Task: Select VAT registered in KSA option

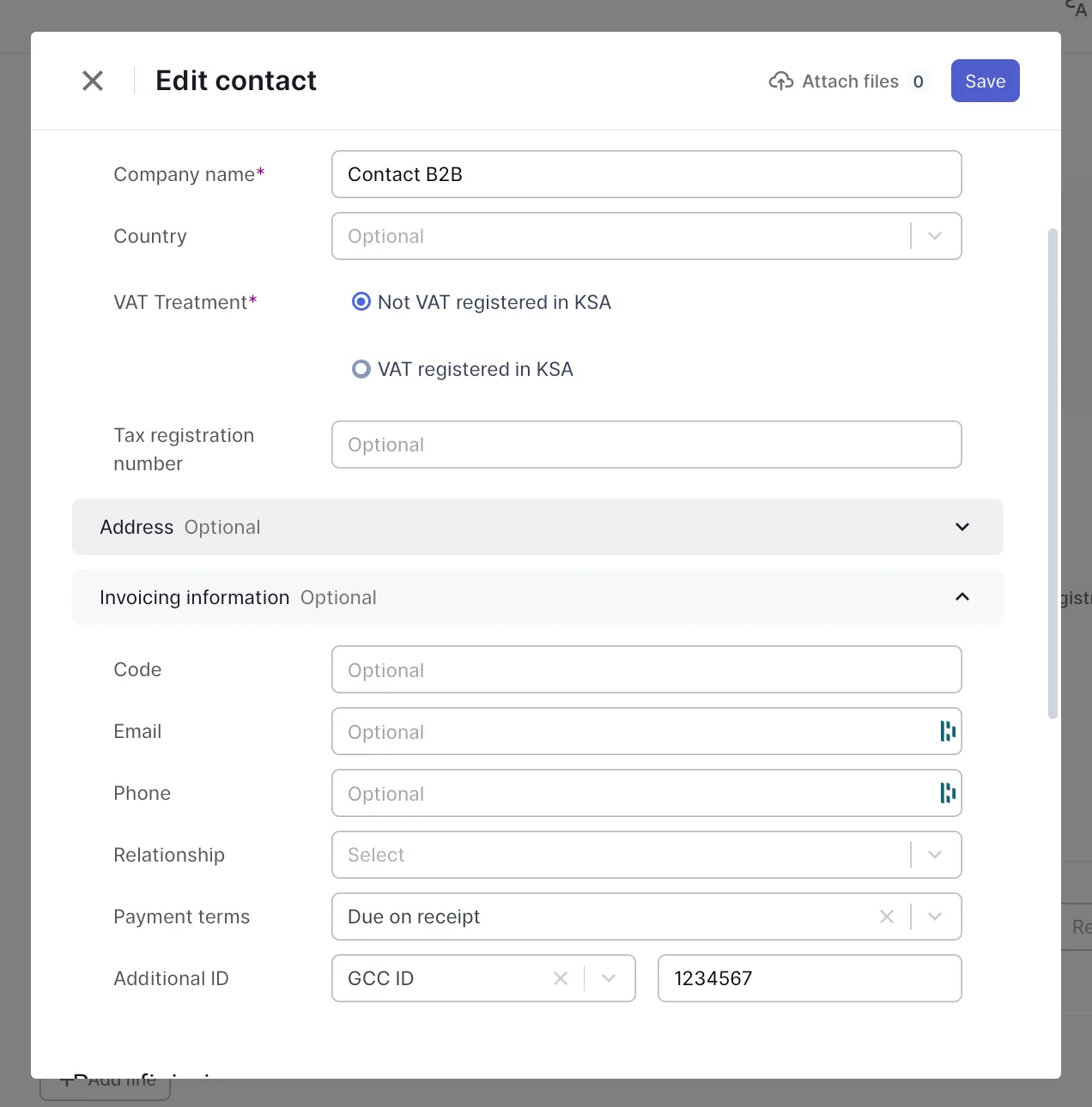Action: pyautogui.click(x=361, y=369)
